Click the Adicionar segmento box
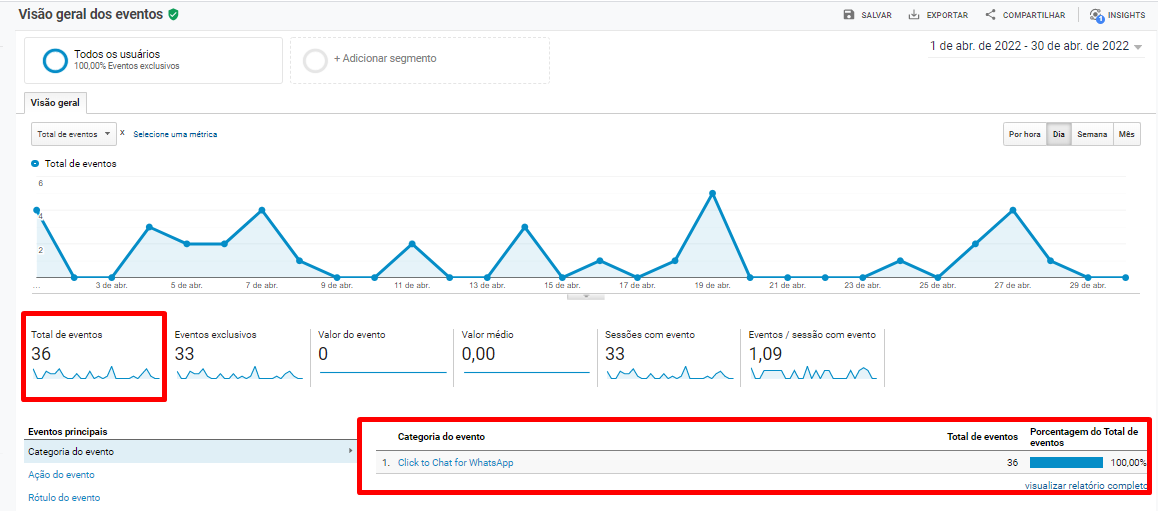 419,60
